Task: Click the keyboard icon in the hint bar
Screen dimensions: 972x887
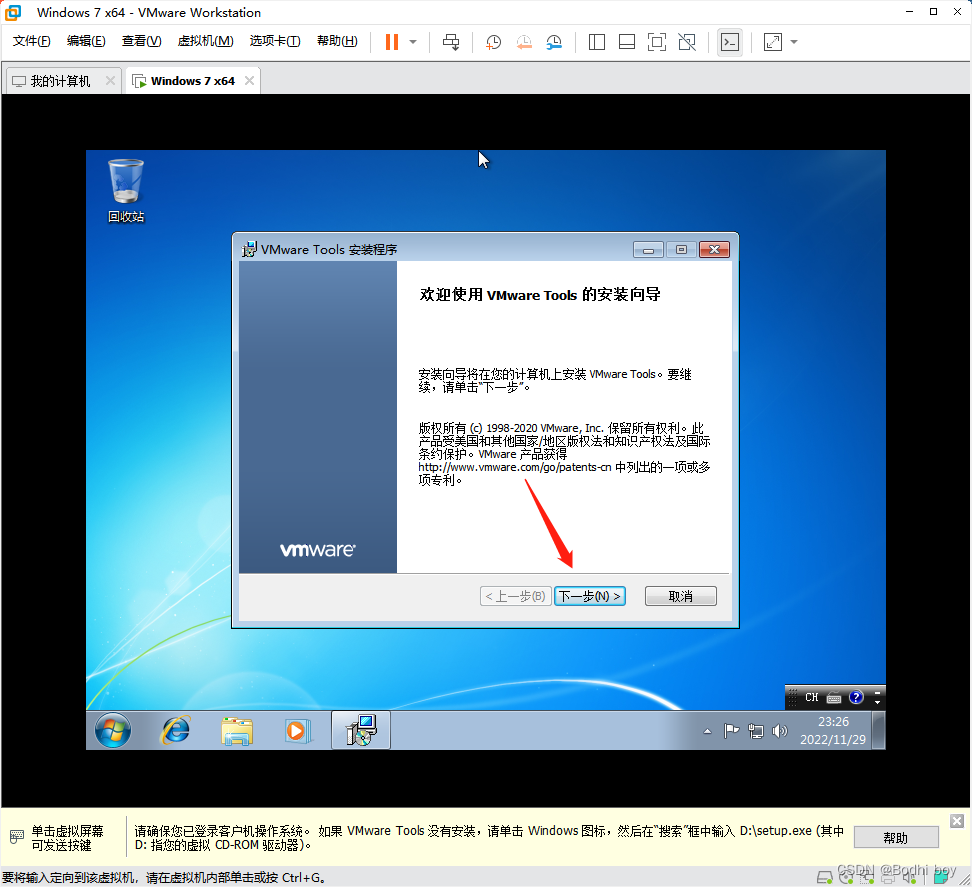Action: pos(17,837)
